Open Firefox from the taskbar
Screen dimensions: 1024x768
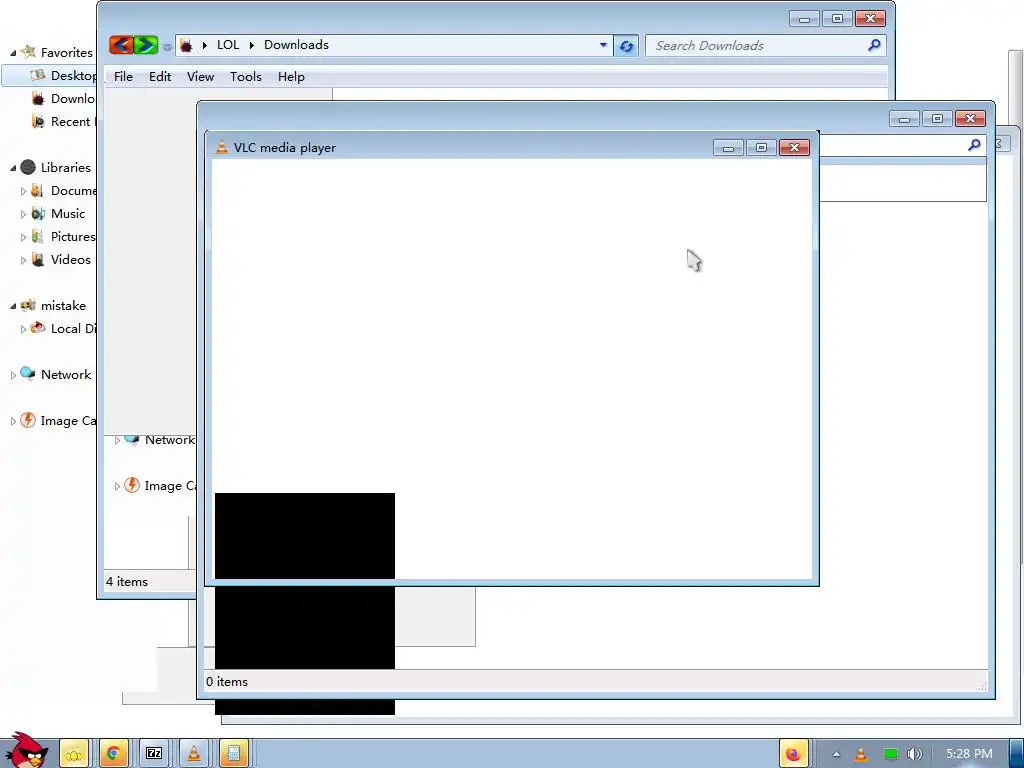[x=793, y=754]
